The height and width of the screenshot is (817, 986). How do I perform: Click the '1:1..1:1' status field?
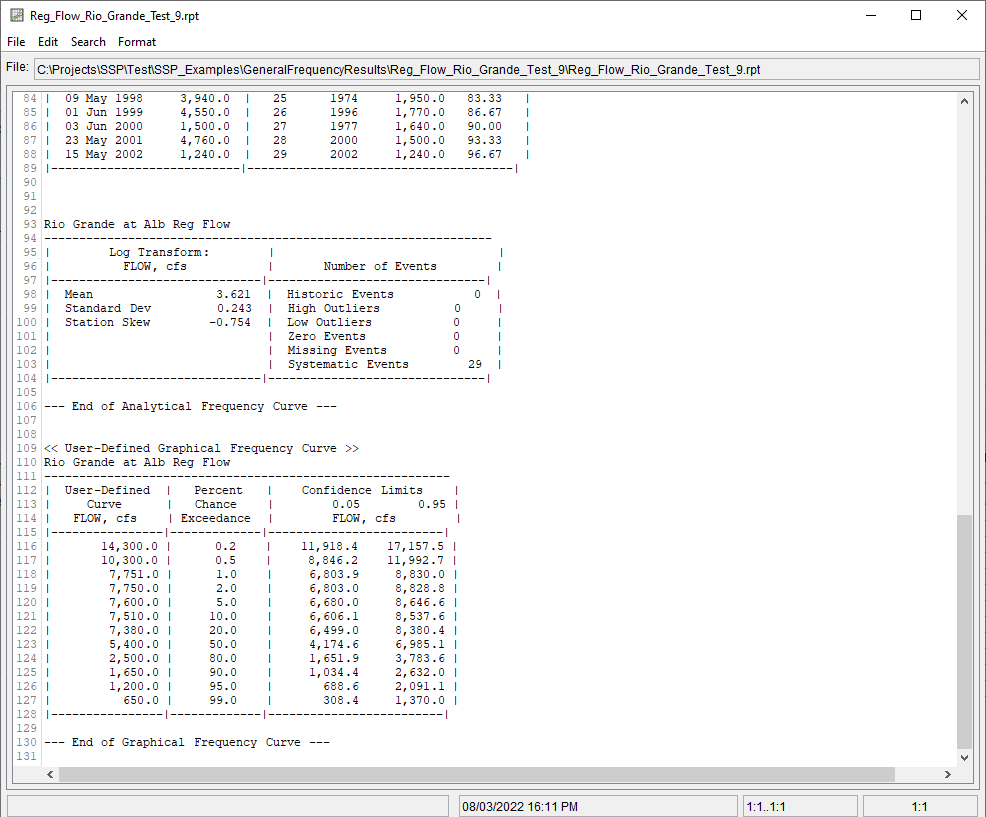point(800,806)
